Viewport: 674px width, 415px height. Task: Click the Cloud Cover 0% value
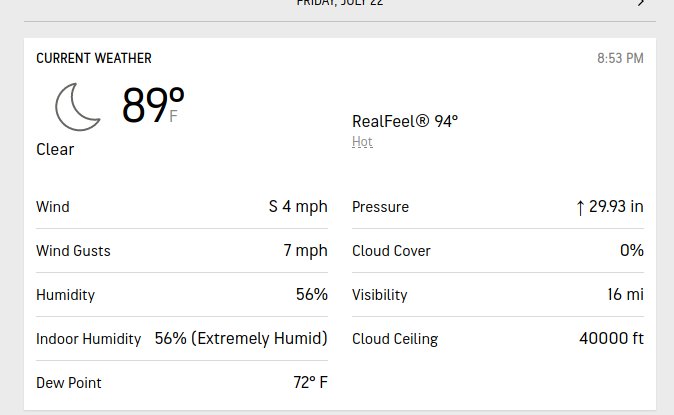(632, 250)
